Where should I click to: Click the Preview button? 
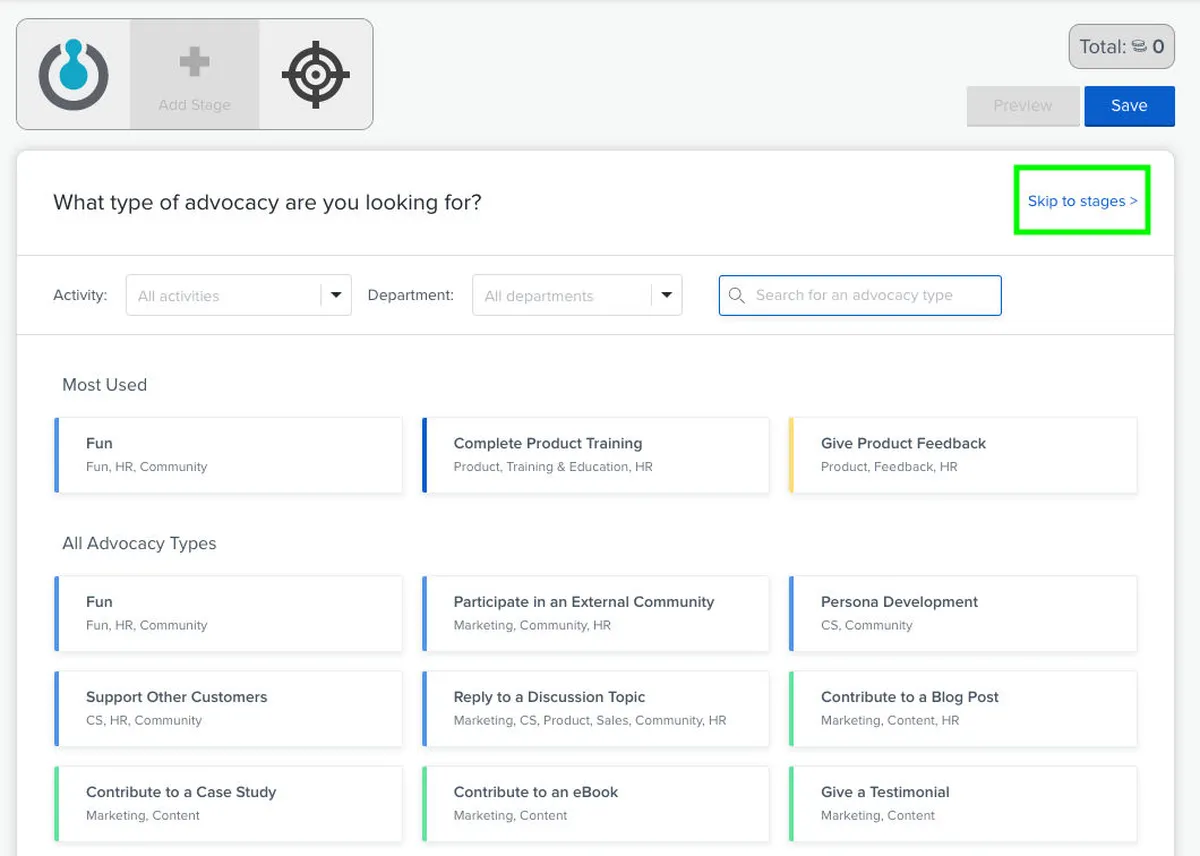pyautogui.click(x=1022, y=106)
